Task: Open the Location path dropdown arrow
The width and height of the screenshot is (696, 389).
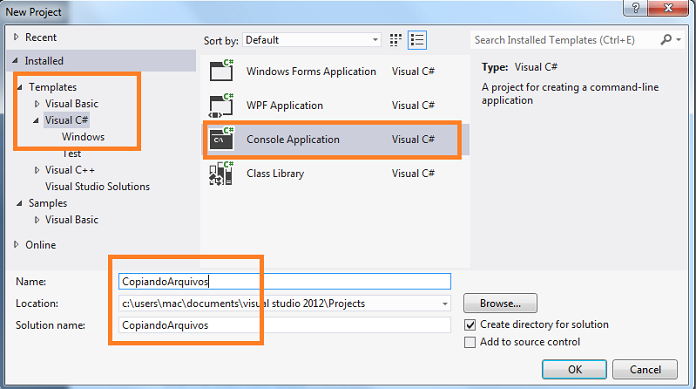Action: tap(444, 304)
